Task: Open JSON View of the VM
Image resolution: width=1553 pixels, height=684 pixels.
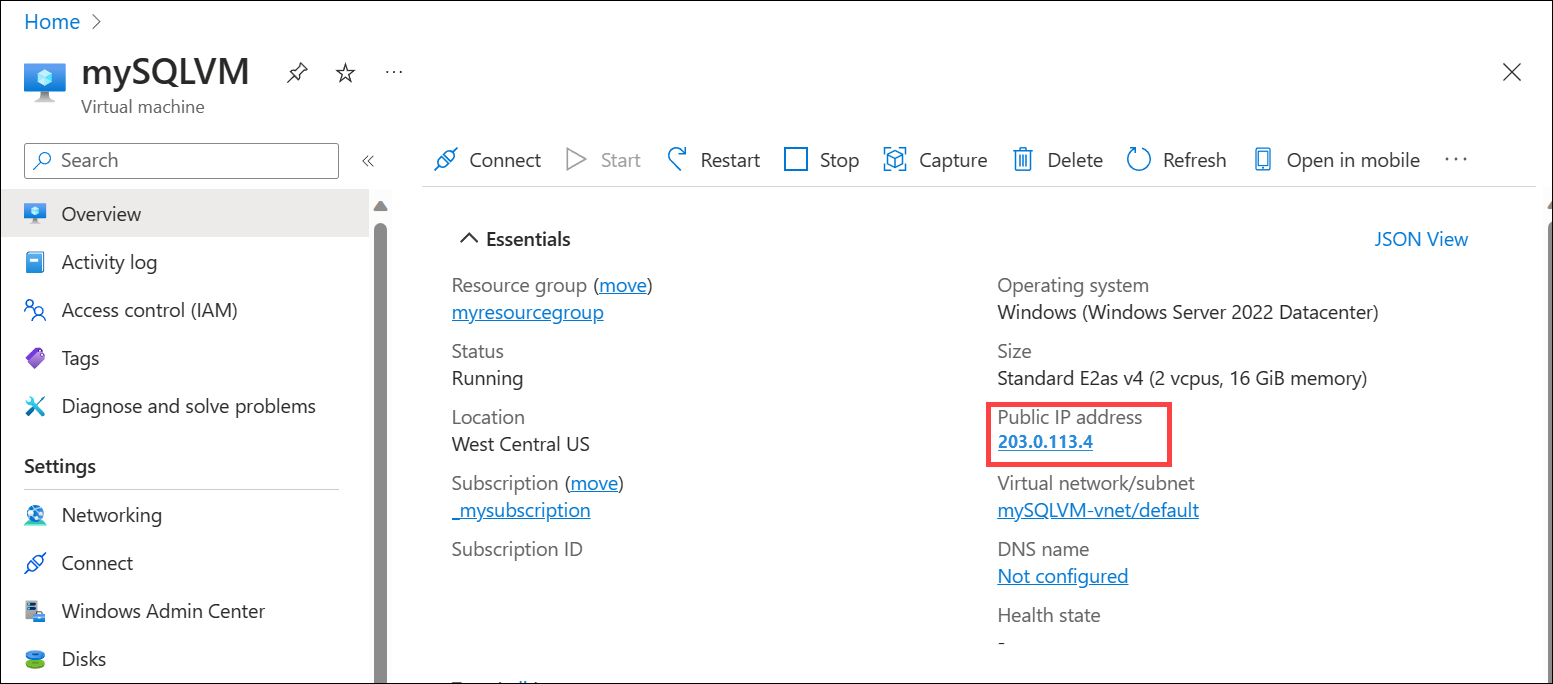Action: click(x=1421, y=239)
